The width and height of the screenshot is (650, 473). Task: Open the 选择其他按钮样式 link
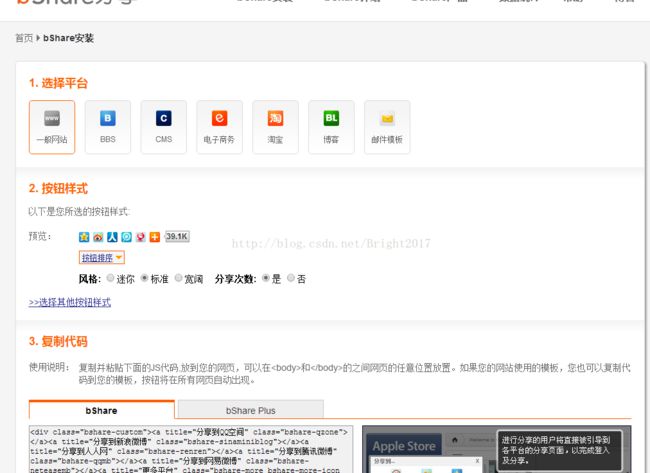pyautogui.click(x=70, y=303)
